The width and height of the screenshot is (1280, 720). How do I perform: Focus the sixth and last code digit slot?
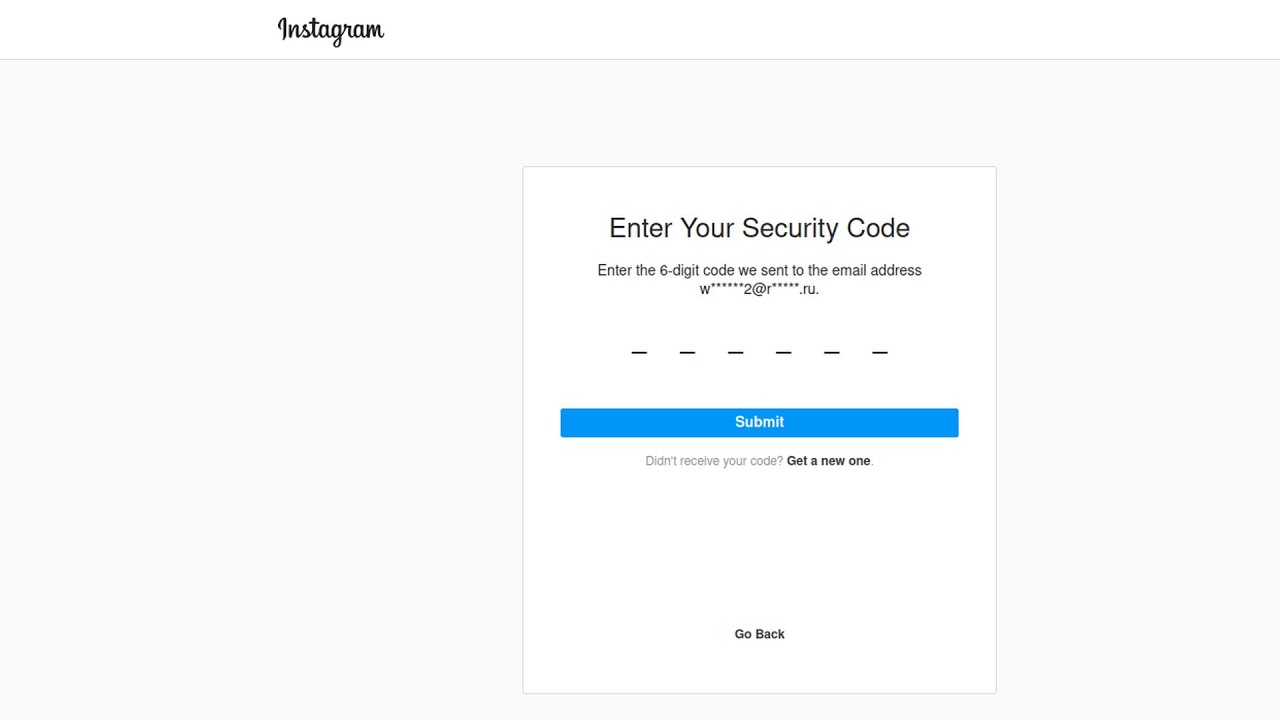coord(879,346)
